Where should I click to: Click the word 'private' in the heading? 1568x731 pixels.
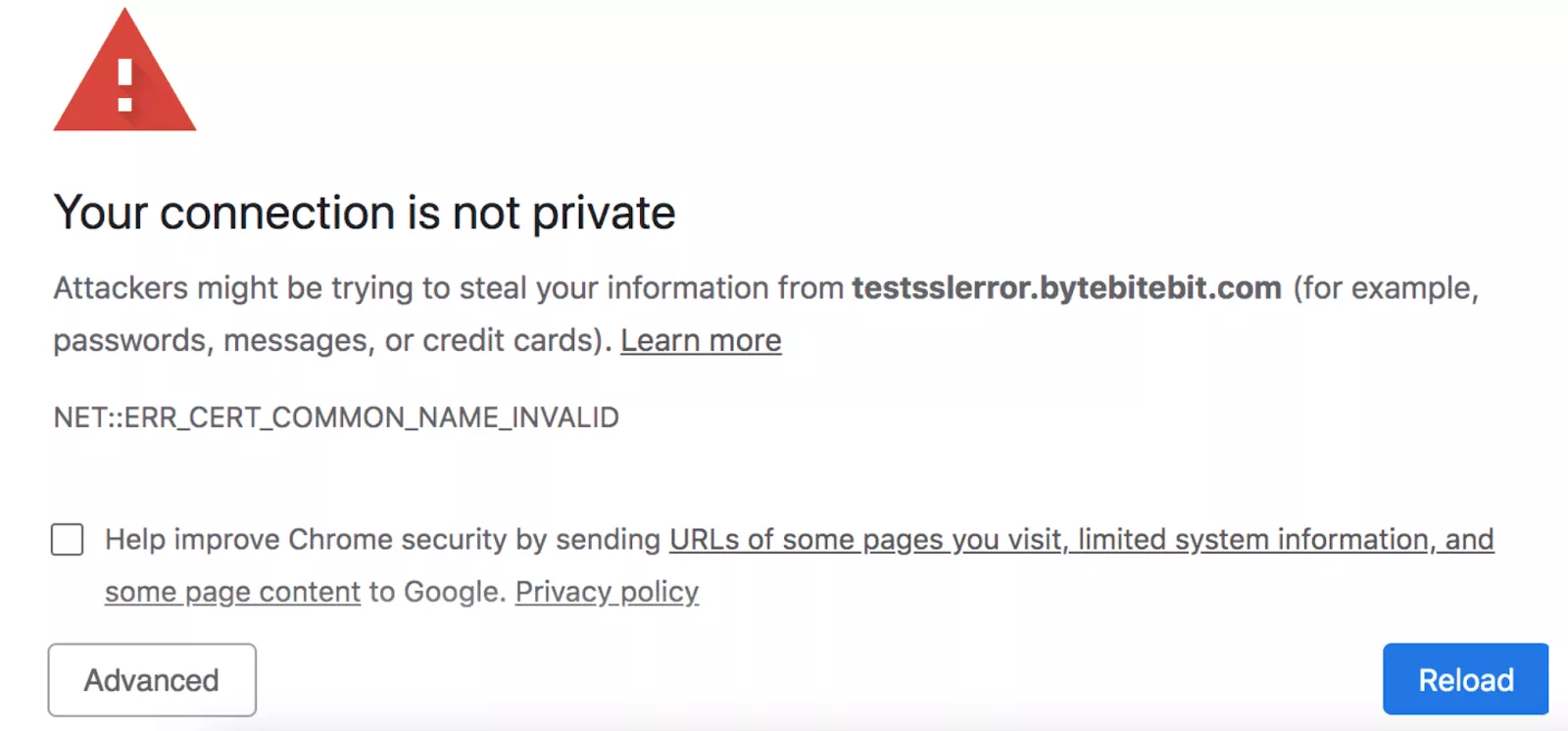604,213
